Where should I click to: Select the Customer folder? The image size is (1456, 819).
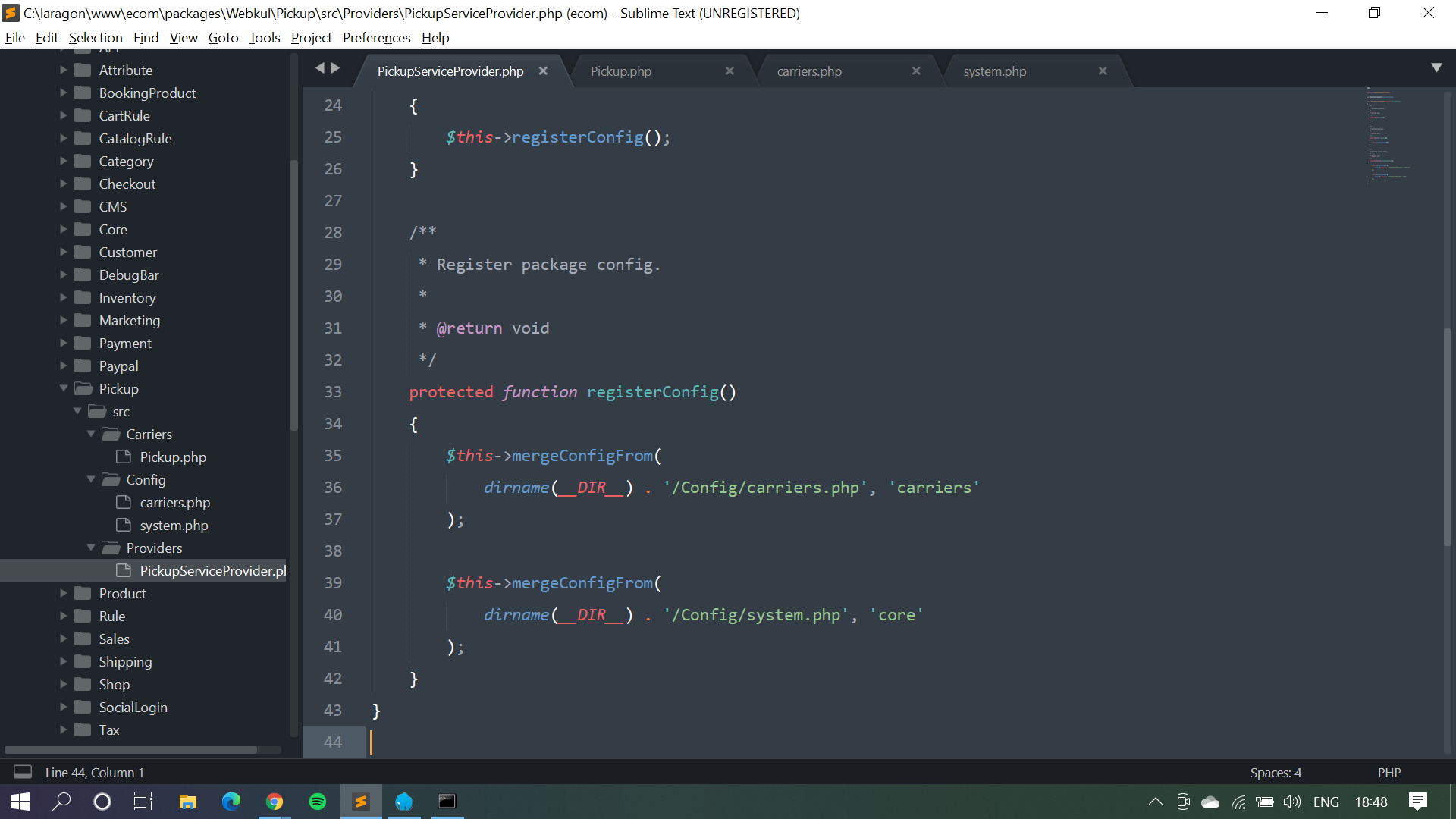pos(127,252)
